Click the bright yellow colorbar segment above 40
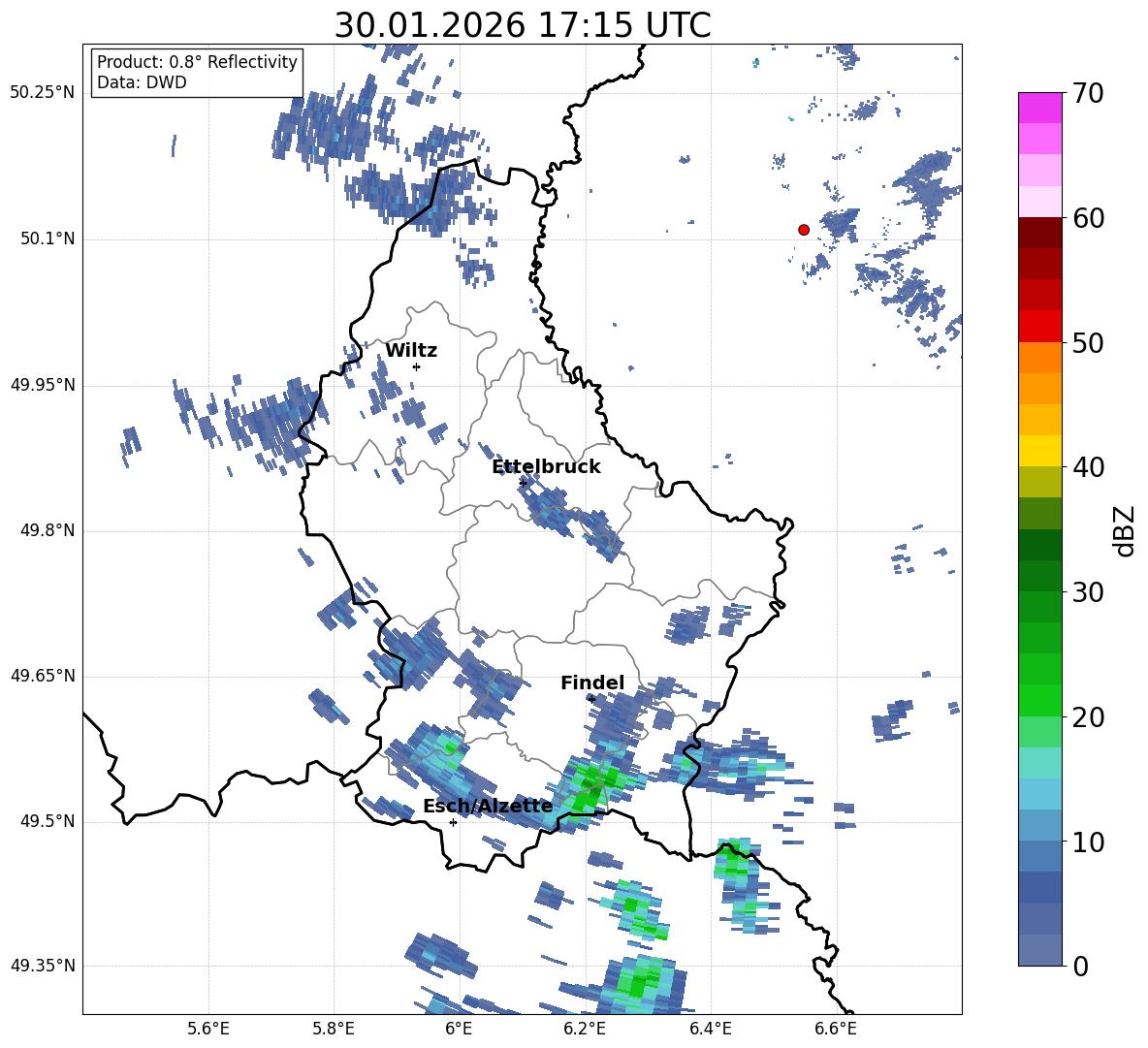The image size is (1148, 1048). pos(1039,451)
